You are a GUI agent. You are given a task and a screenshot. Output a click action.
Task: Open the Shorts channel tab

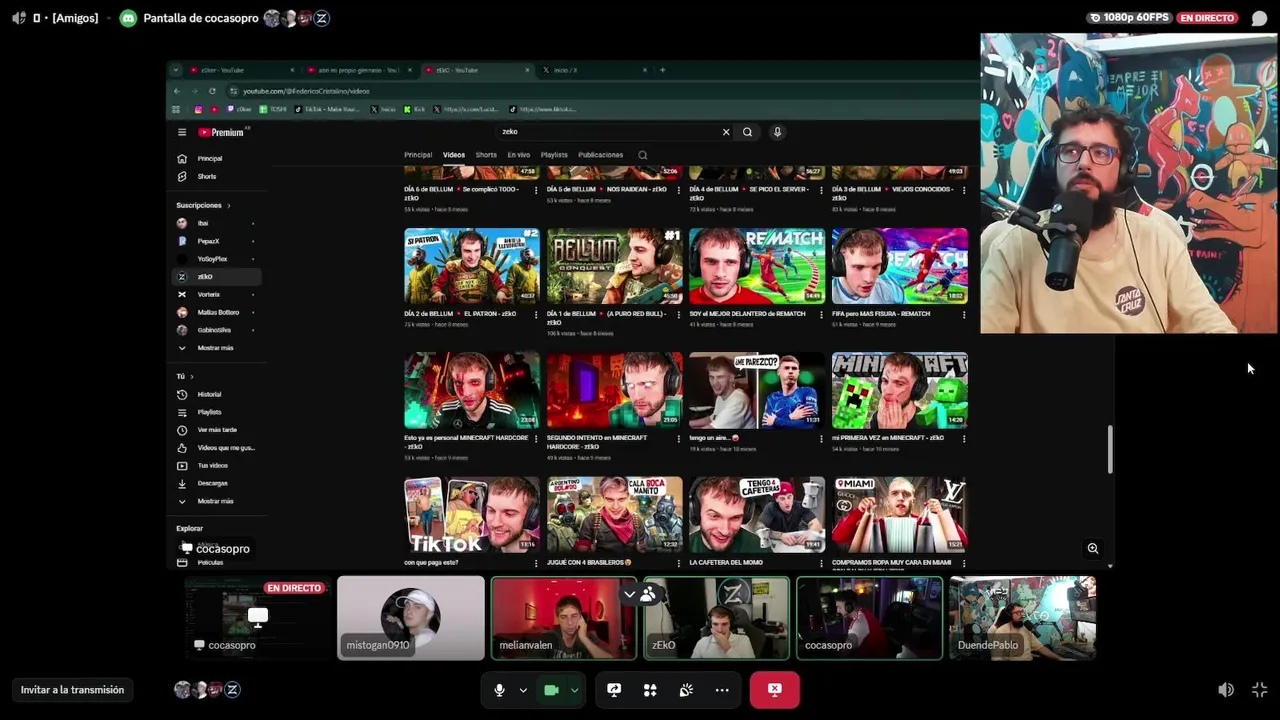486,155
